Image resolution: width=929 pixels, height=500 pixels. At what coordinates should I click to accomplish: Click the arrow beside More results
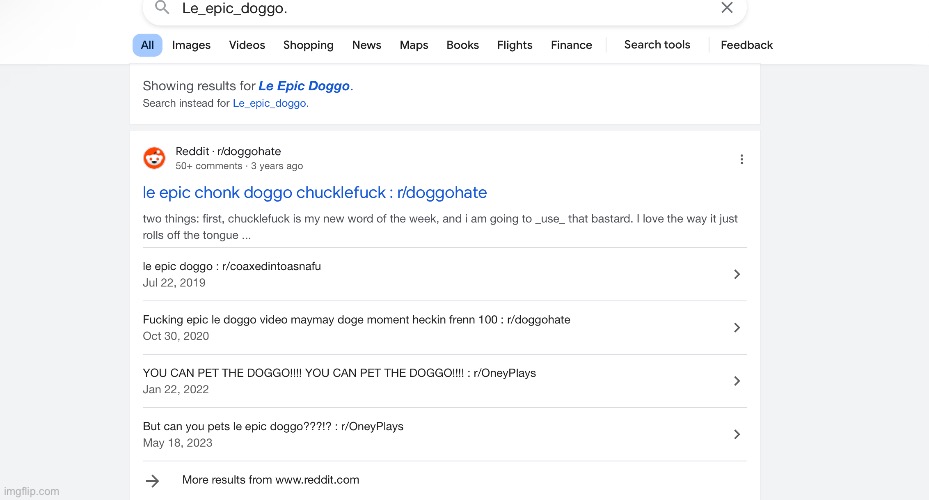(152, 481)
